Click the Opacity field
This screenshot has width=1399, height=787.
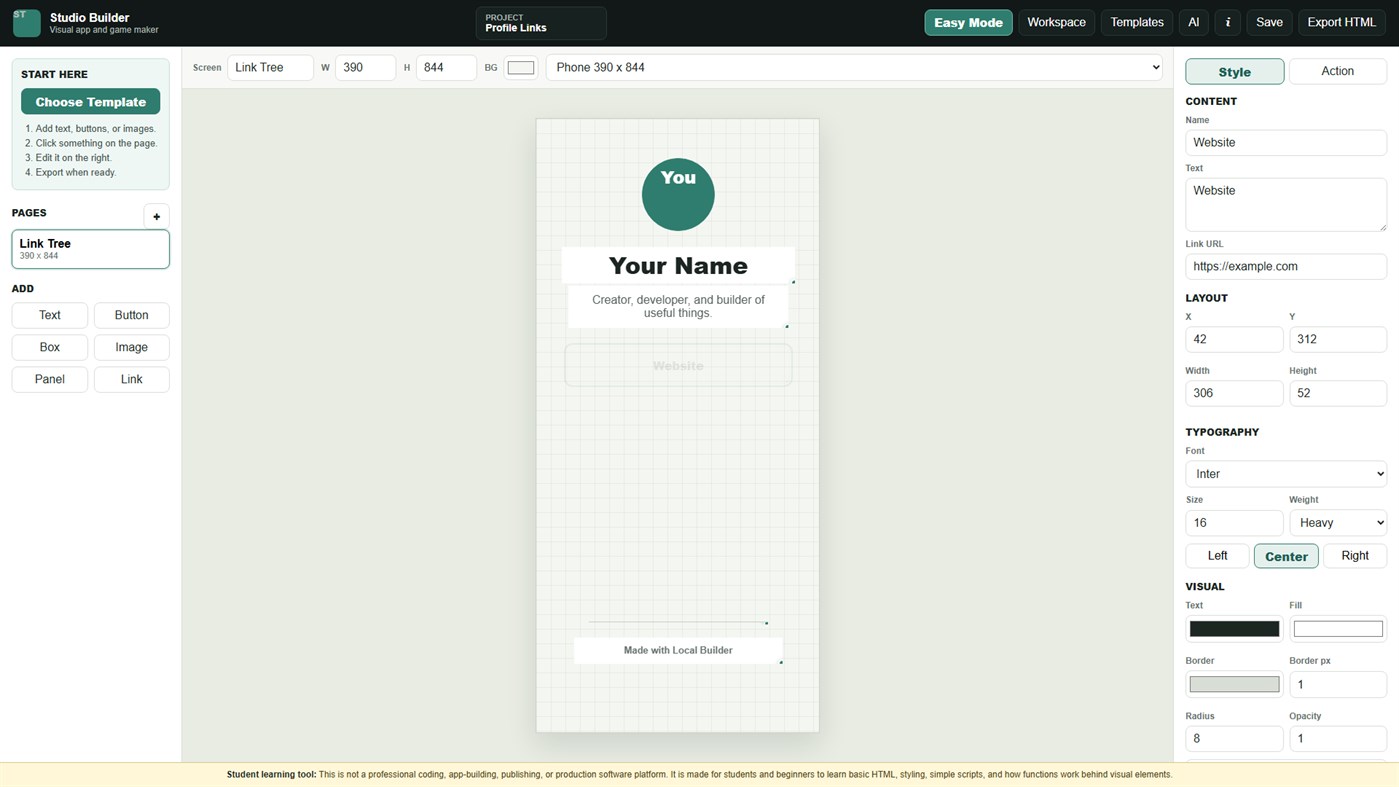coord(1338,739)
